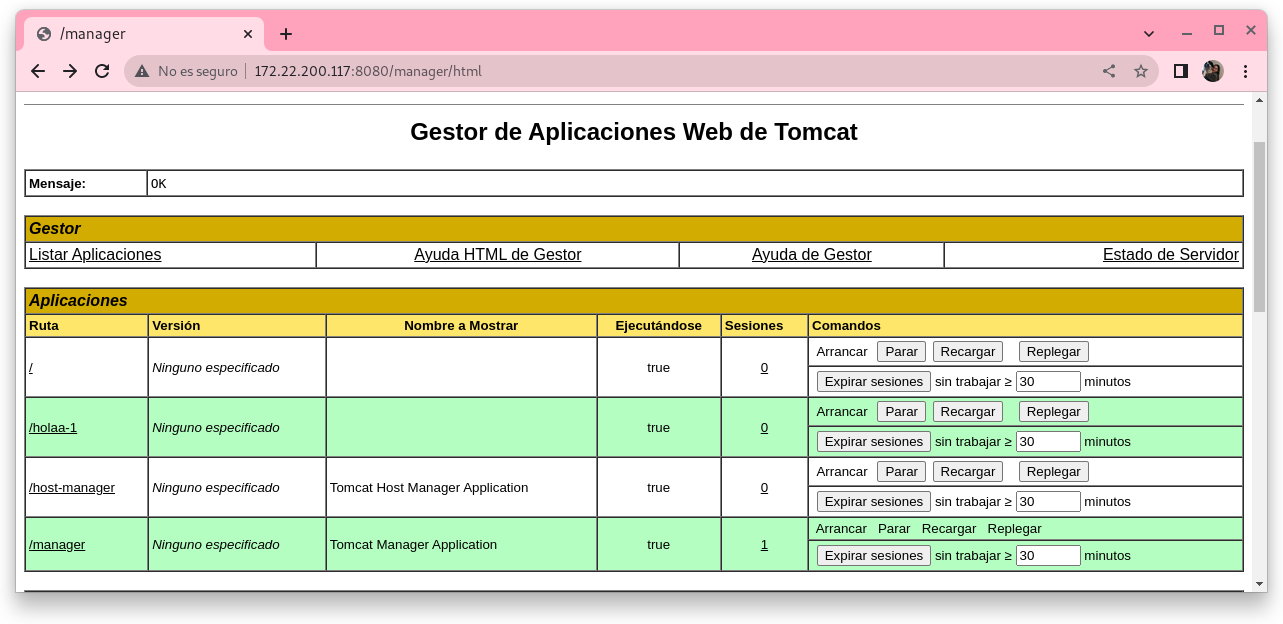Open the Chrome three-dot menu
The image size is (1283, 624).
pos(1246,71)
